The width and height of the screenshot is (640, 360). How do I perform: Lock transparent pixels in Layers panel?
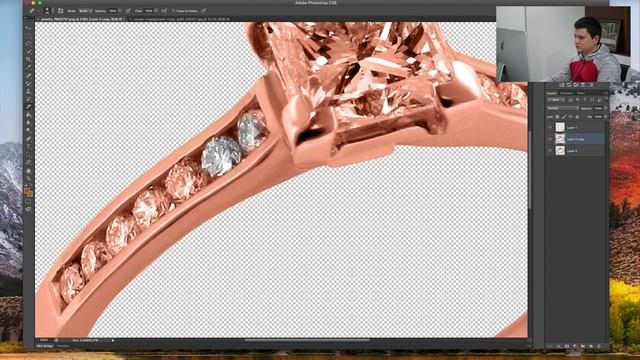pos(557,117)
